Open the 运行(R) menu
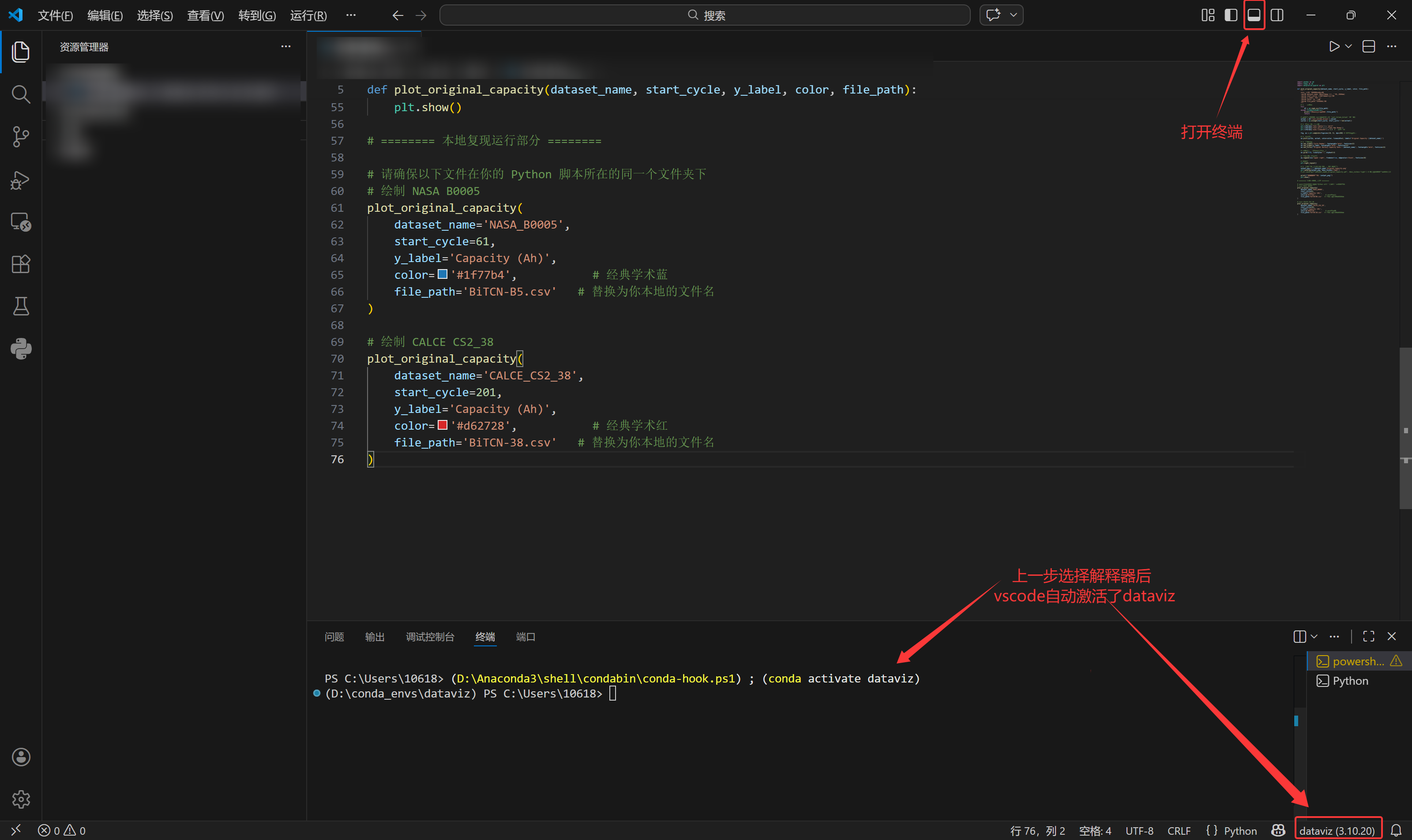 pos(308,15)
